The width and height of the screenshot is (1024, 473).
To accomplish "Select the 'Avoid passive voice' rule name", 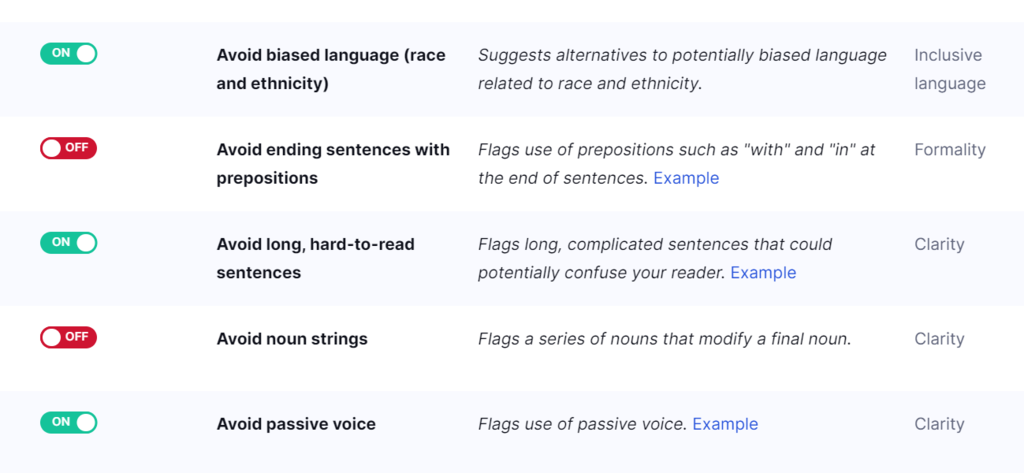I will pyautogui.click(x=296, y=424).
